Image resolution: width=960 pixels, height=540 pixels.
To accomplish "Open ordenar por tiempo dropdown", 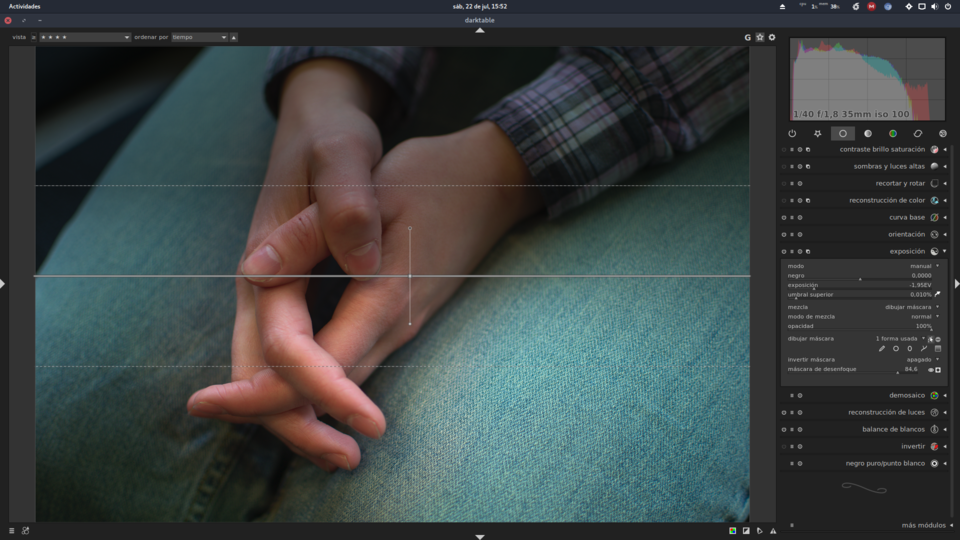I will [200, 37].
